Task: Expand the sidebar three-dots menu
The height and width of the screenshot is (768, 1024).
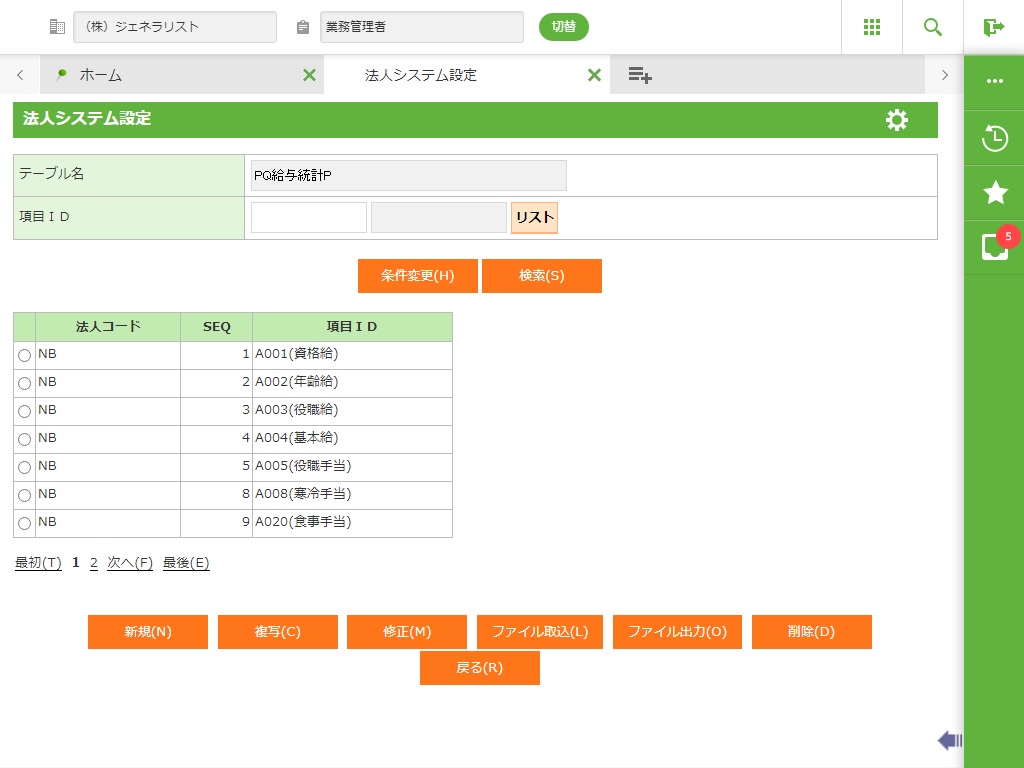Action: tap(994, 81)
